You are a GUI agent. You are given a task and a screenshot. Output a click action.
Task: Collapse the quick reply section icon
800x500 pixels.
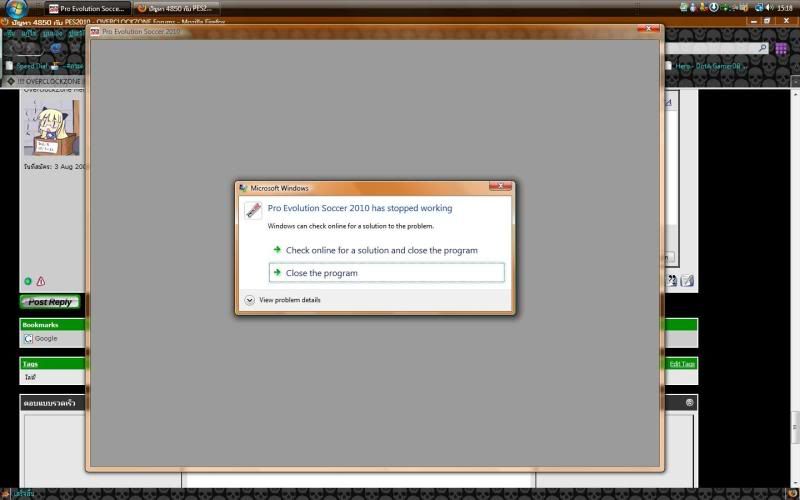[689, 403]
